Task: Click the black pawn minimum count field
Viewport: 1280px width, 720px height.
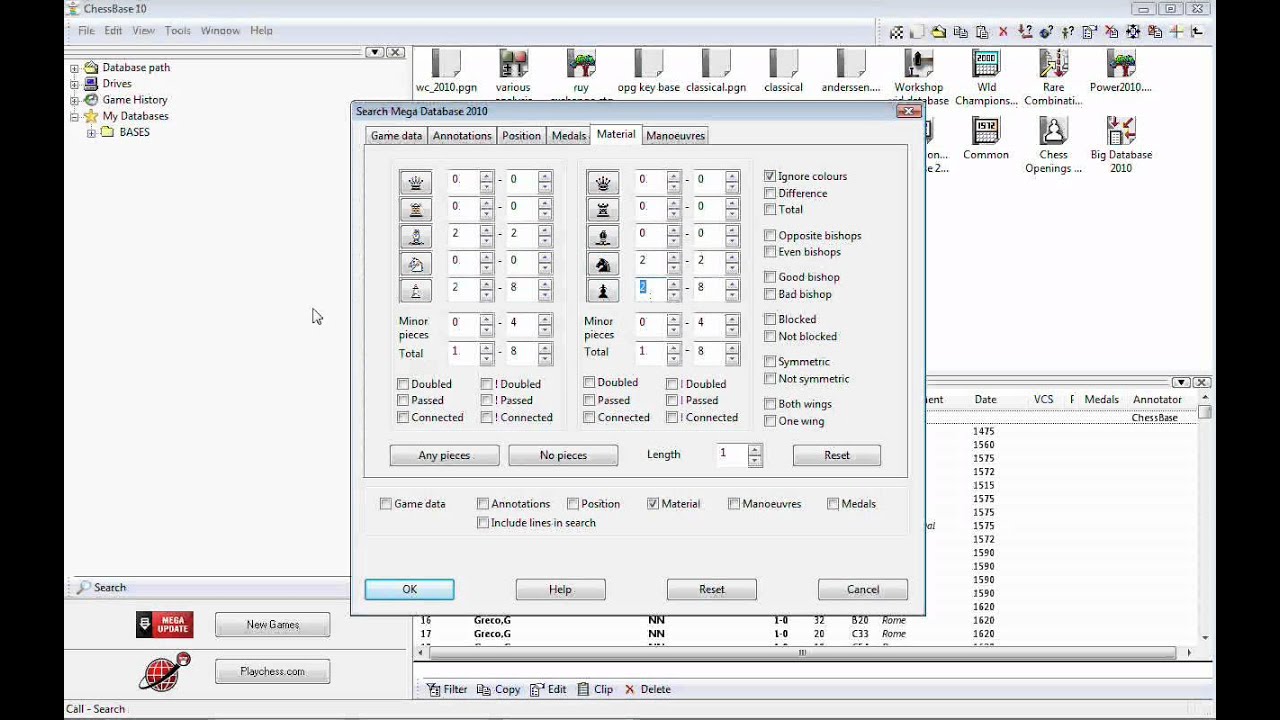Action: pyautogui.click(x=651, y=290)
